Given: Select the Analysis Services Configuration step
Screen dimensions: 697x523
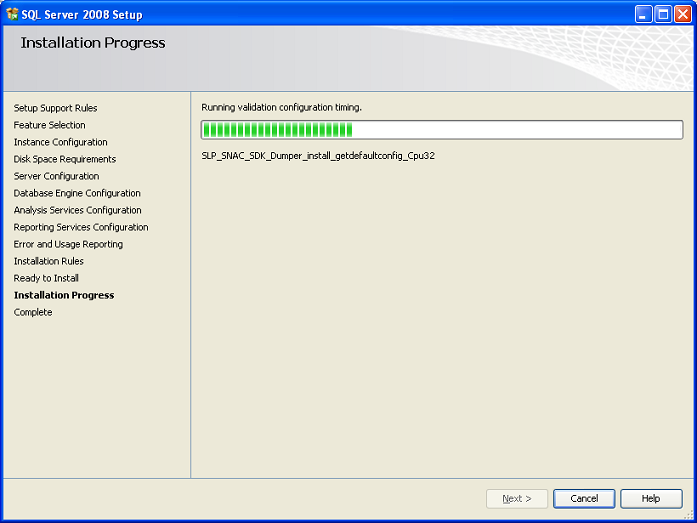Looking at the screenshot, I should tap(77, 210).
